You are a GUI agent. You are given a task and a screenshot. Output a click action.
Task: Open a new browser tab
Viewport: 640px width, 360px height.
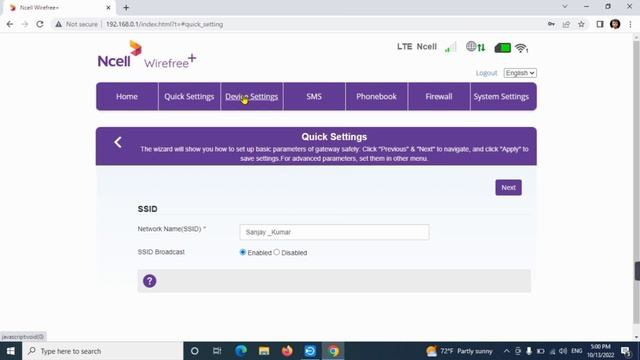[126, 7]
